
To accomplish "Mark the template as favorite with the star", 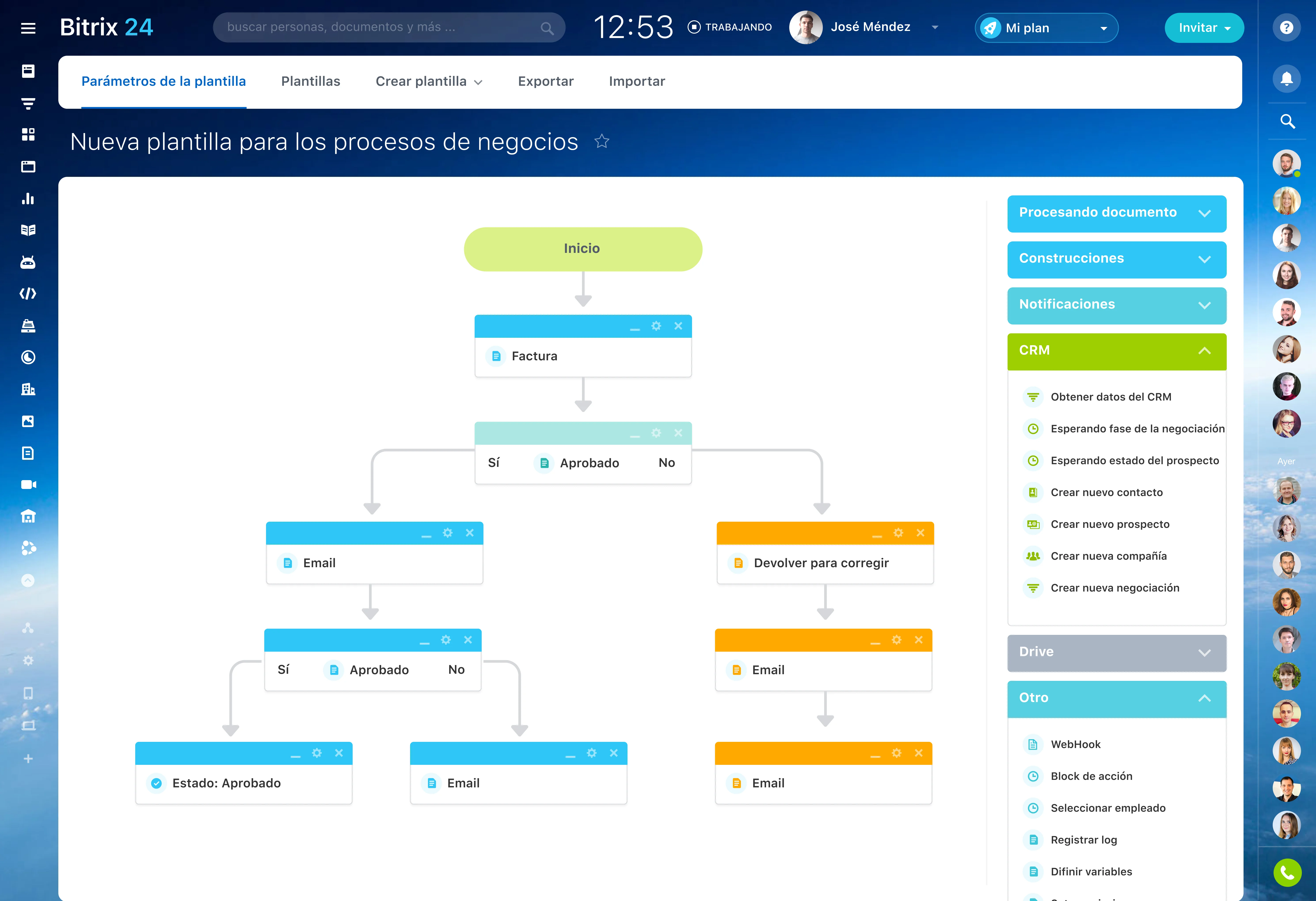I will click(x=601, y=141).
